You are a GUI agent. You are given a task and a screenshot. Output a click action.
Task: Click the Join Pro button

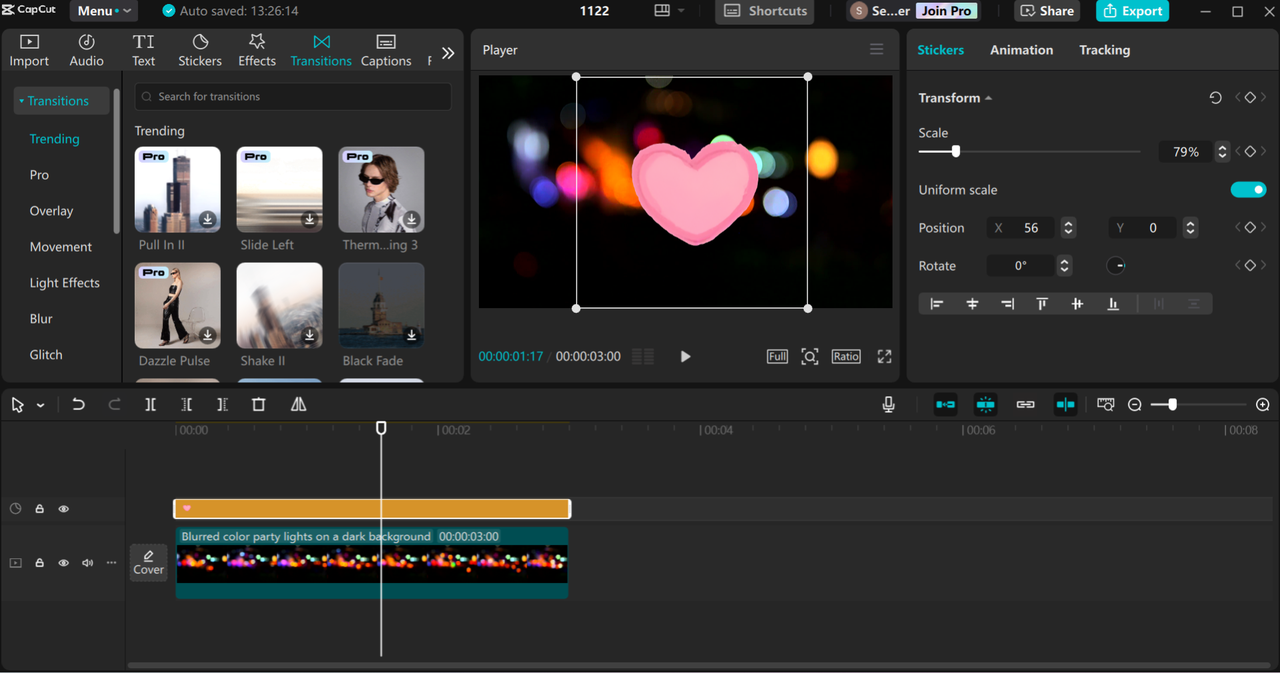click(946, 11)
